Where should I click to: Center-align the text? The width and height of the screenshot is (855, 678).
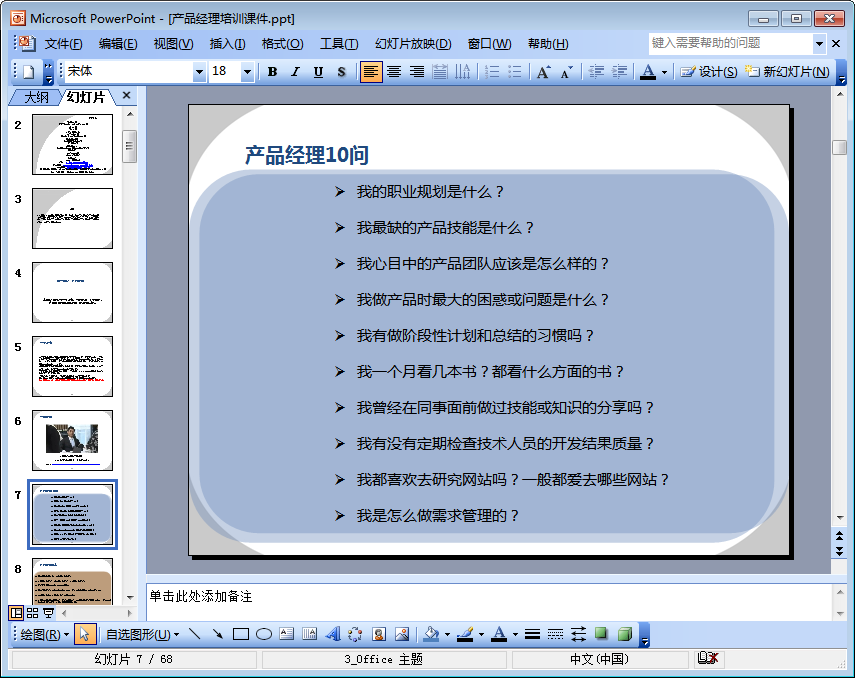[394, 72]
